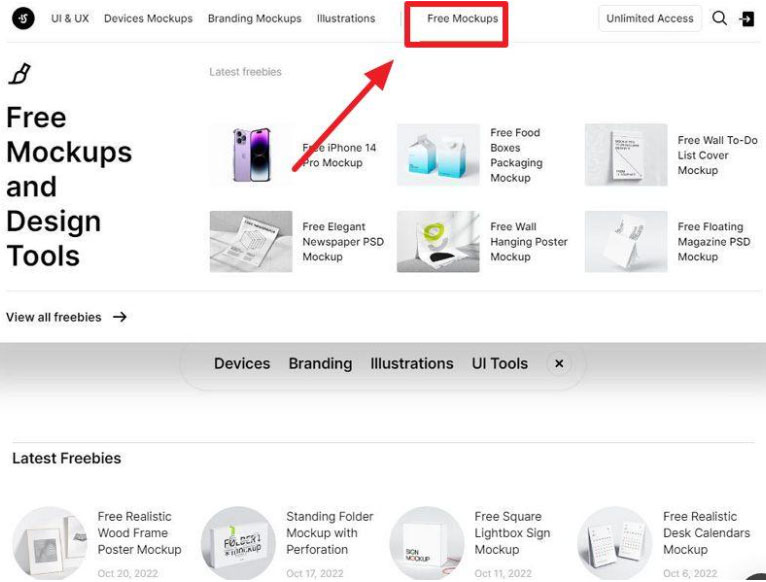Click the arrow next to View all freebies

[120, 317]
